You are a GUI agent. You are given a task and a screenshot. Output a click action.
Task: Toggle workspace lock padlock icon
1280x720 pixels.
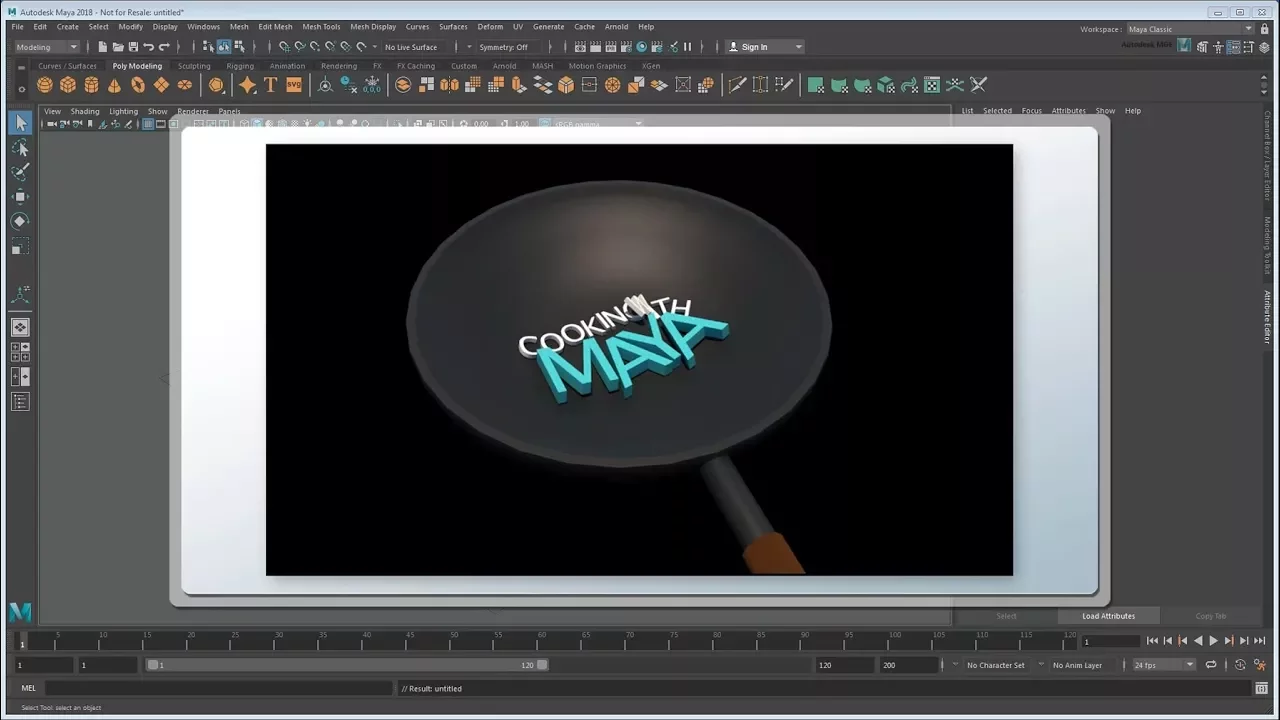click(x=1264, y=29)
